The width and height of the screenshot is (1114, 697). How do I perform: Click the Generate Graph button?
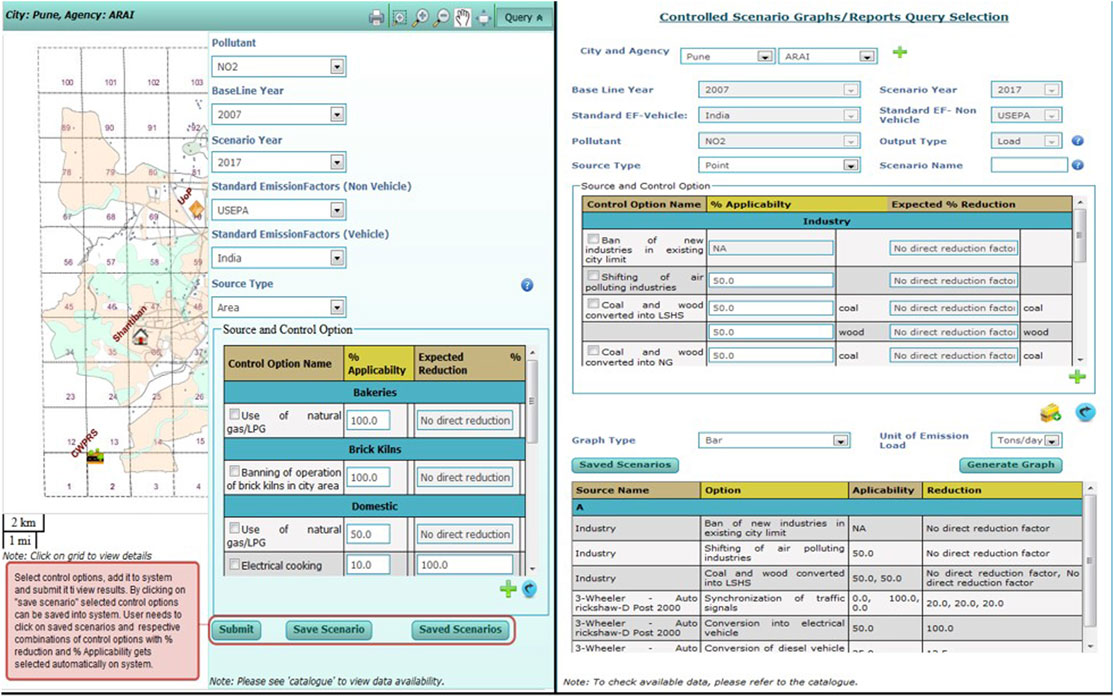click(x=1011, y=465)
